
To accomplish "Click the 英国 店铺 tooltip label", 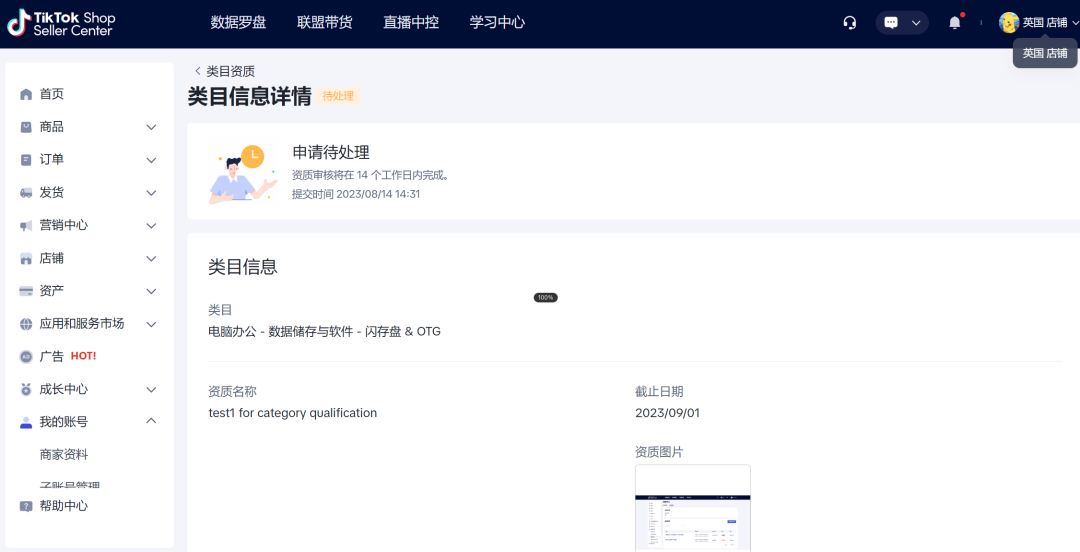I will click(1045, 53).
